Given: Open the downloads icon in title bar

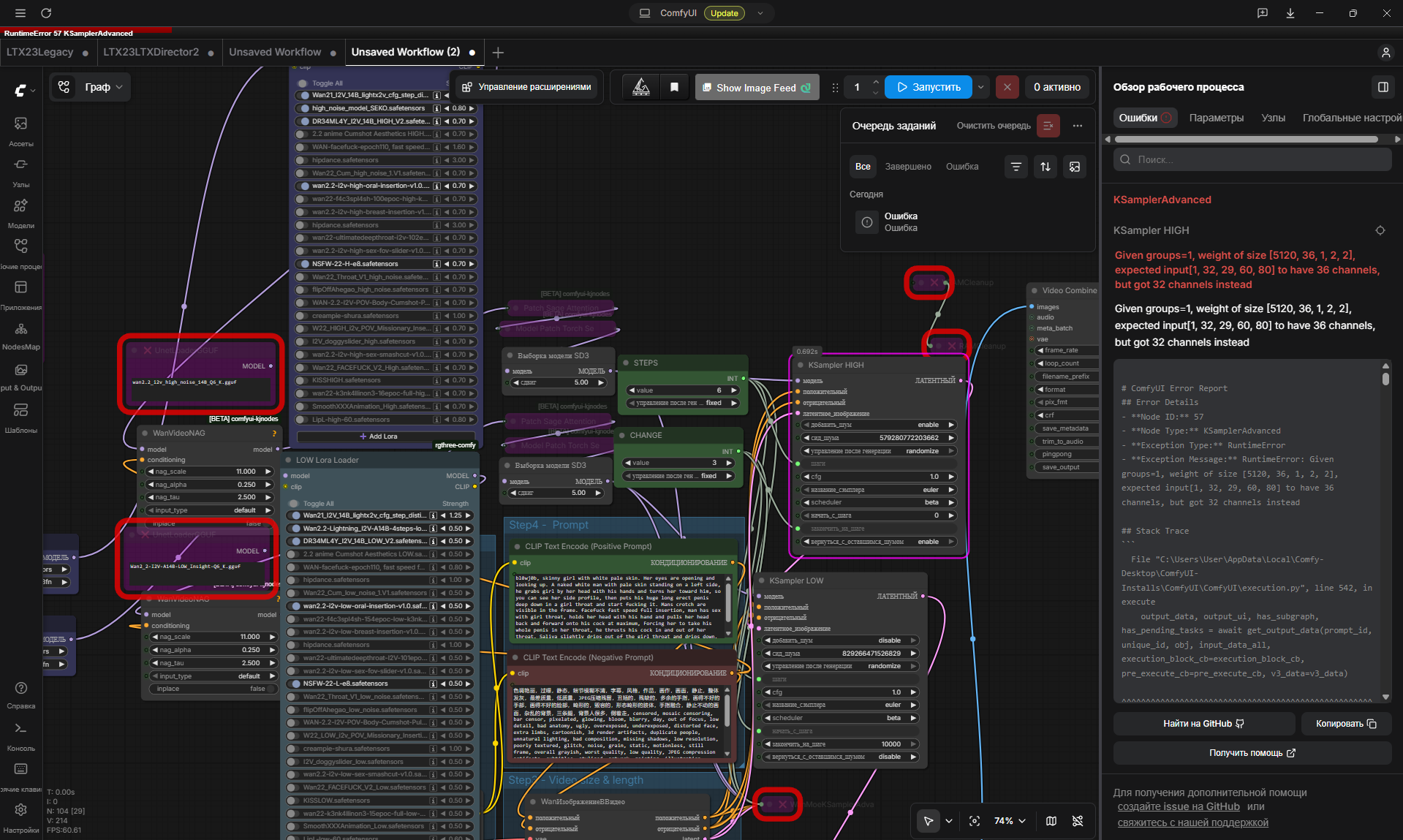Looking at the screenshot, I should pos(1290,13).
